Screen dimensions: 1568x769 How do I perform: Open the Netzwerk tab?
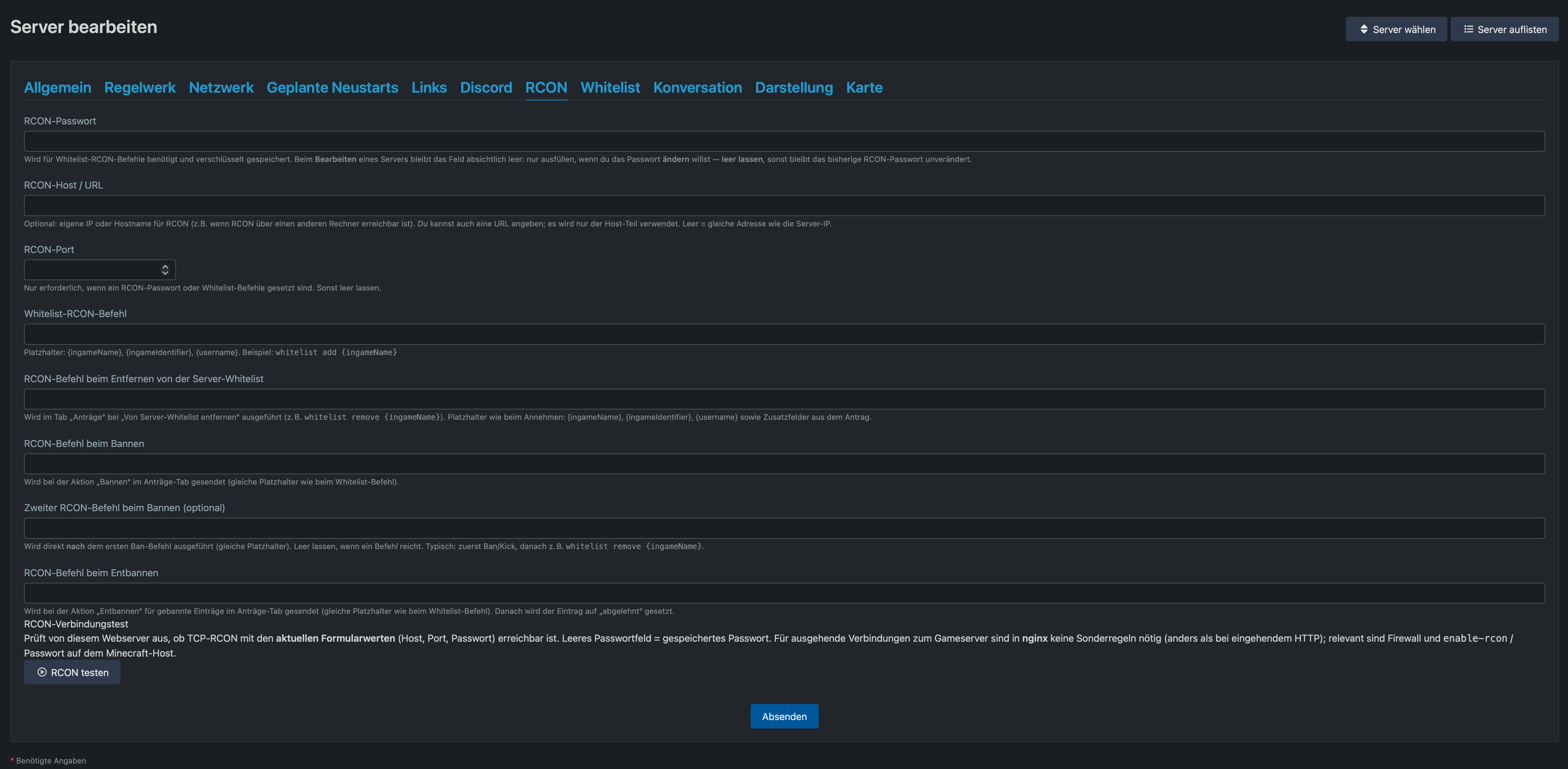[x=221, y=87]
